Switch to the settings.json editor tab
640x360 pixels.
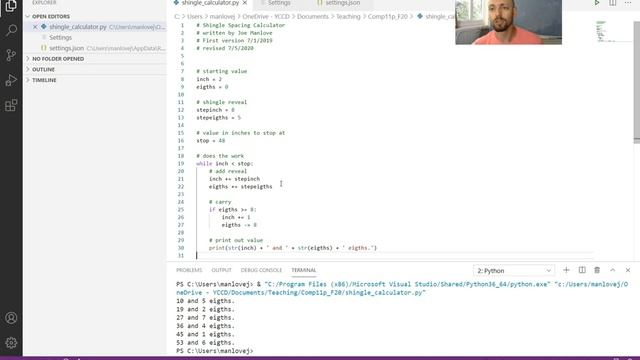tap(342, 3)
